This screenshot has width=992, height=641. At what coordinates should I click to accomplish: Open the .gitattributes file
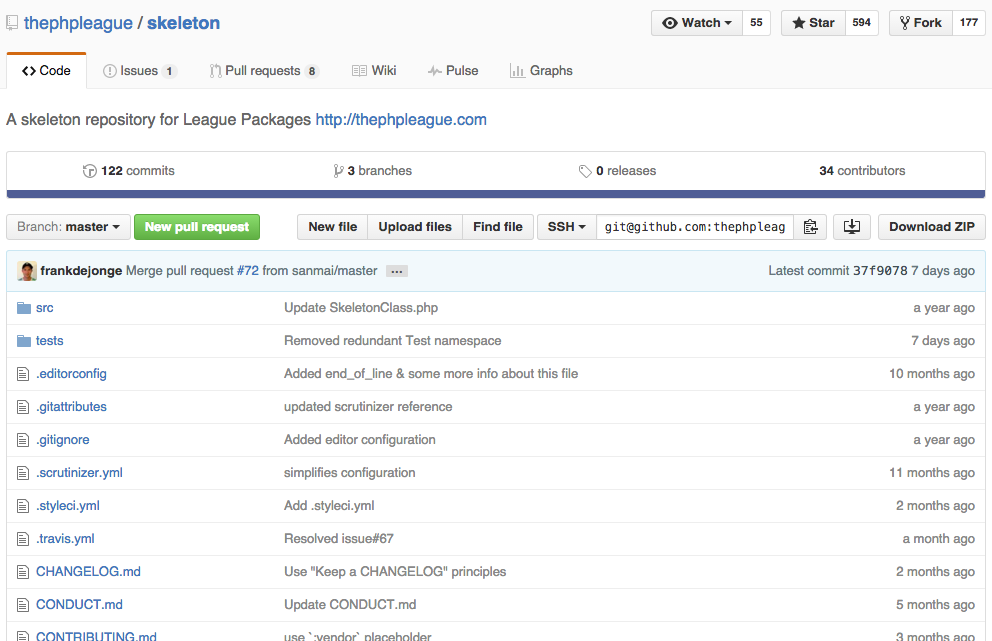pos(71,407)
